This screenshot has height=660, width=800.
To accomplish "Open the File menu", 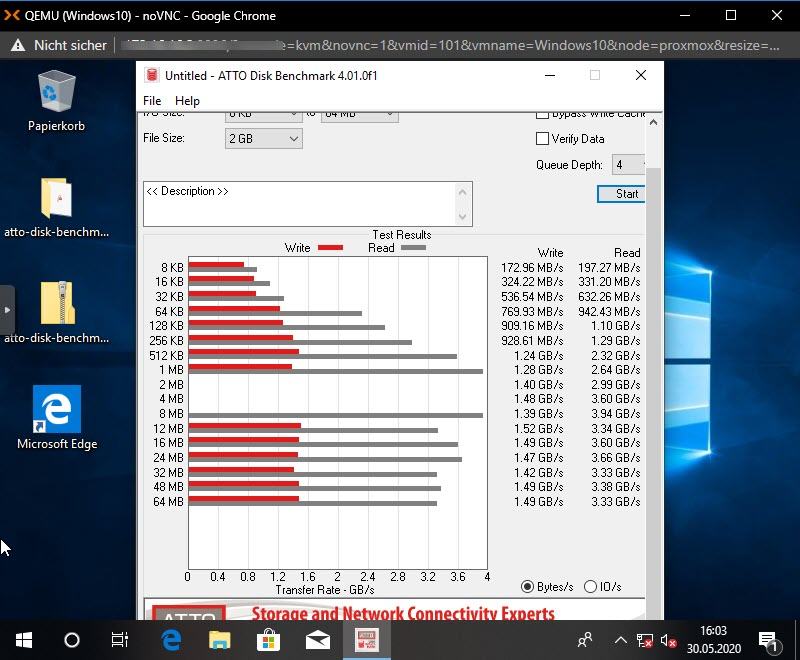I will 152,101.
